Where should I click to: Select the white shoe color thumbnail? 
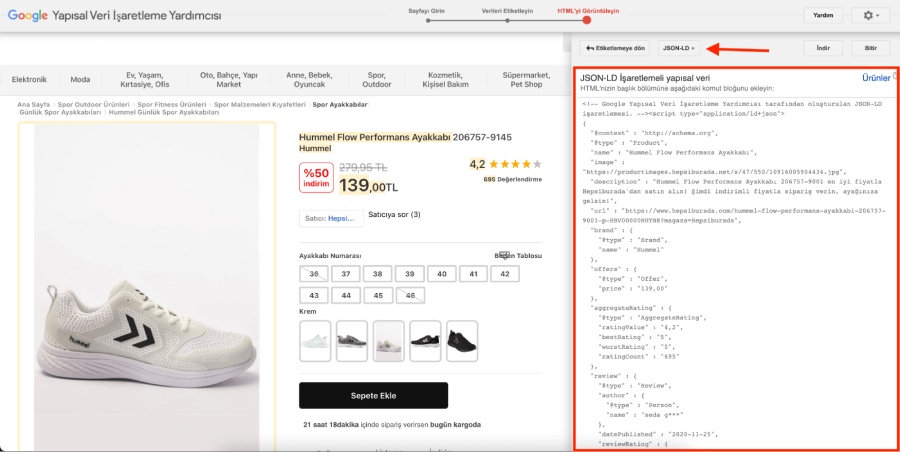[x=315, y=340]
